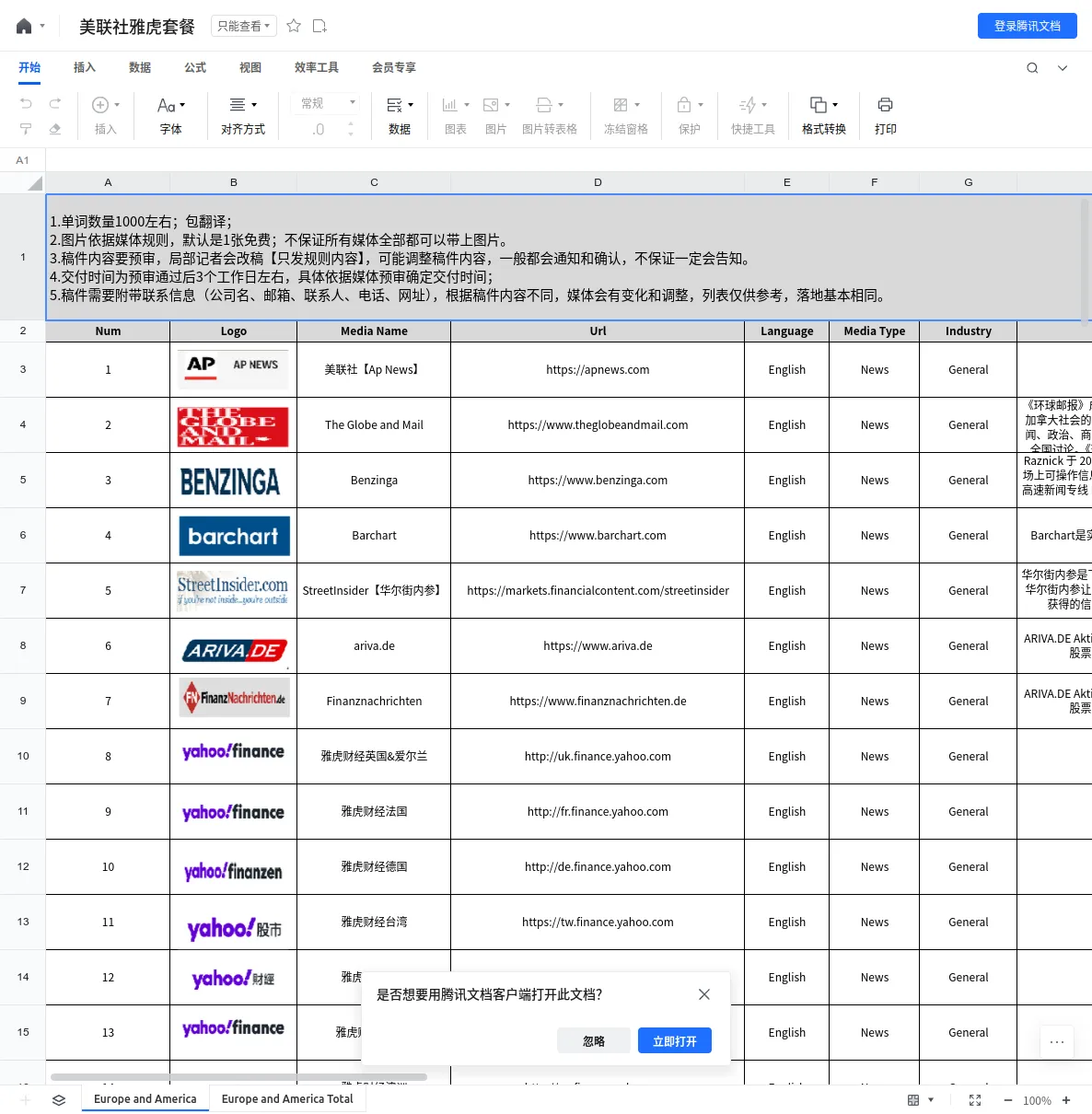
Task: Click the 图表 chart icon
Action: coord(450,105)
